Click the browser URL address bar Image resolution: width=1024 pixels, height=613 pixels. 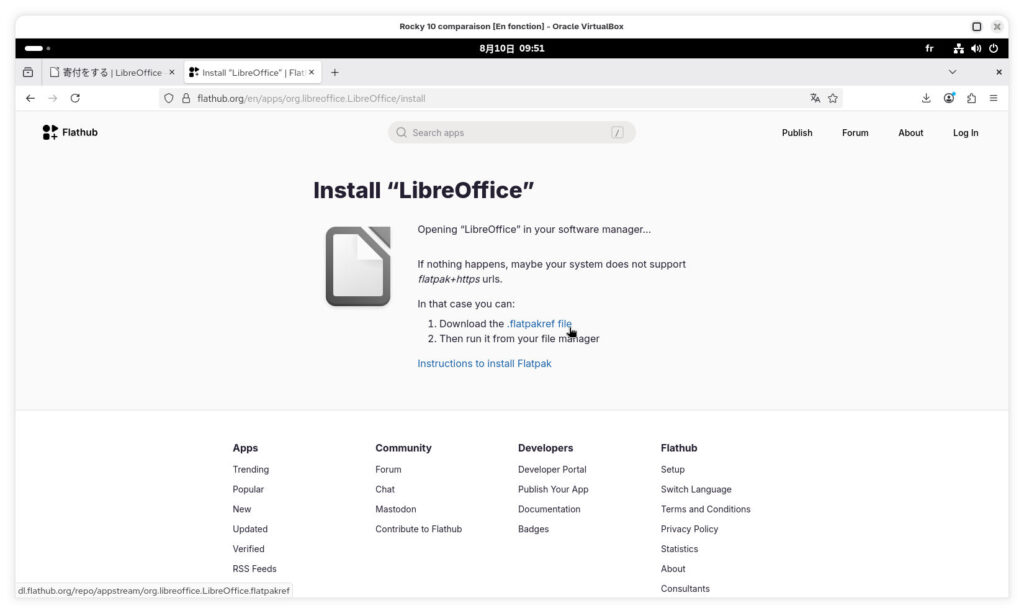click(x=500, y=99)
